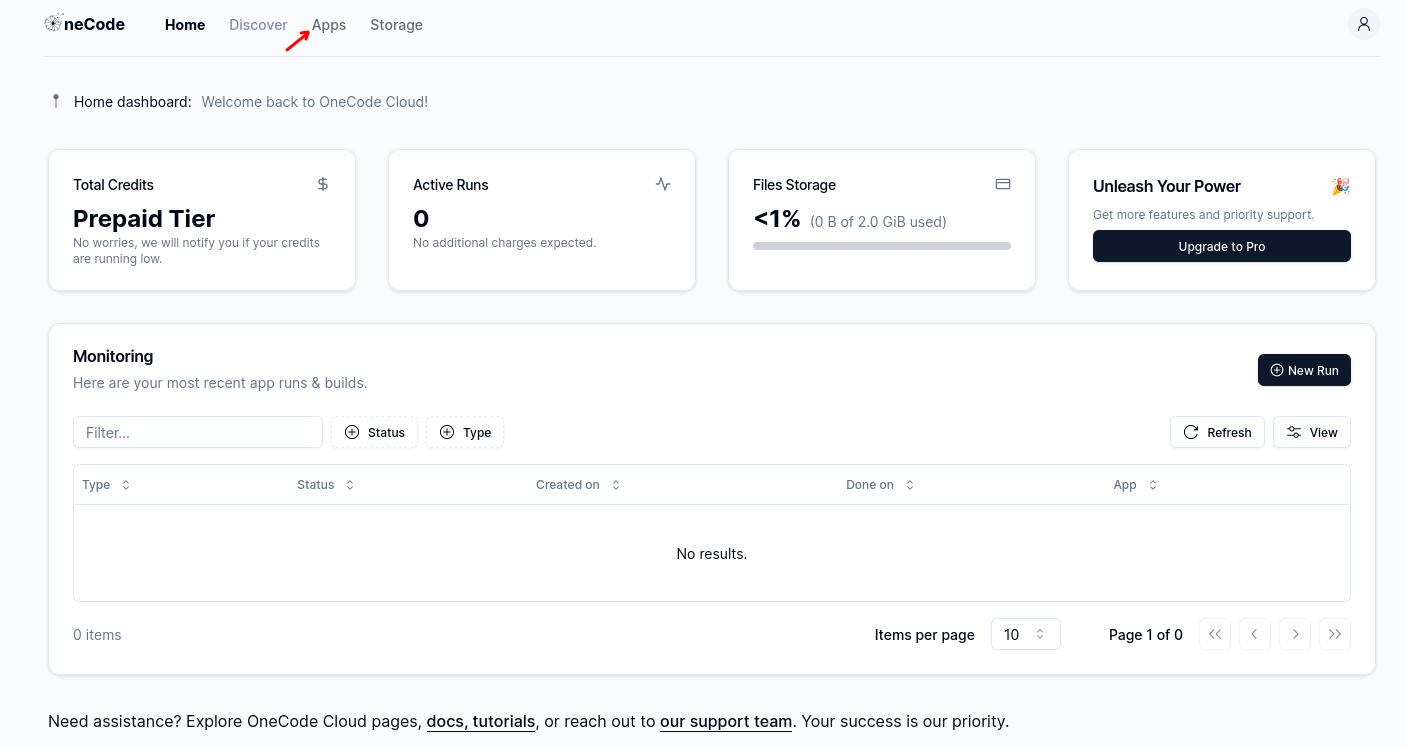The image size is (1406, 749).
Task: Click the party popper icon on Unleash Your Power
Action: 1341,185
